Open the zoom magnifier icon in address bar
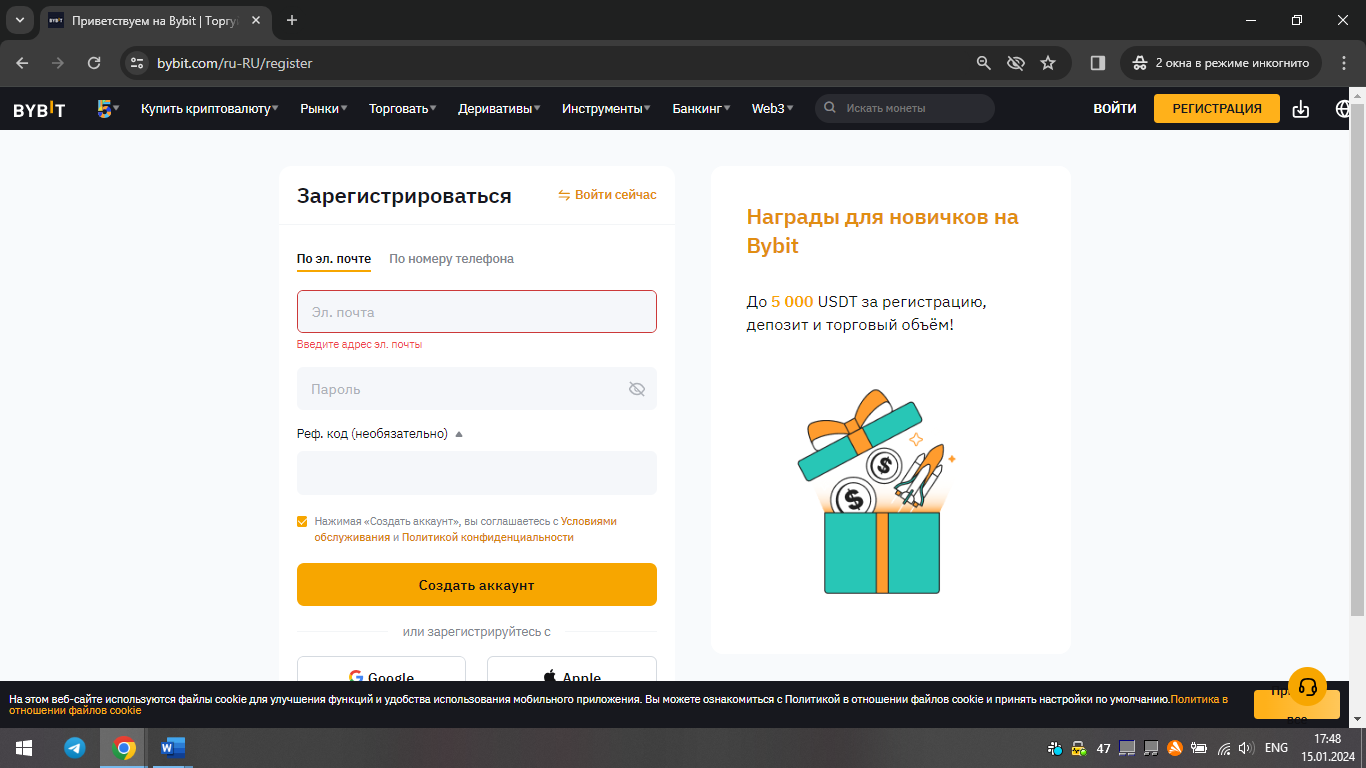The height and width of the screenshot is (768, 1366). point(984,63)
